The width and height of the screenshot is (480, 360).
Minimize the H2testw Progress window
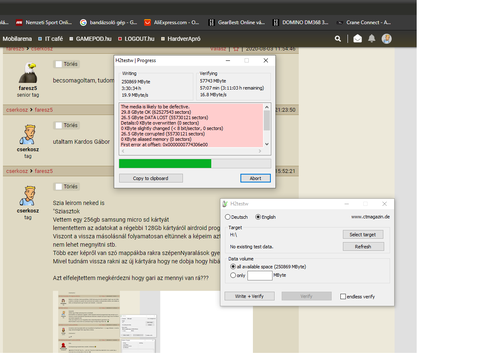pyautogui.click(x=228, y=60)
